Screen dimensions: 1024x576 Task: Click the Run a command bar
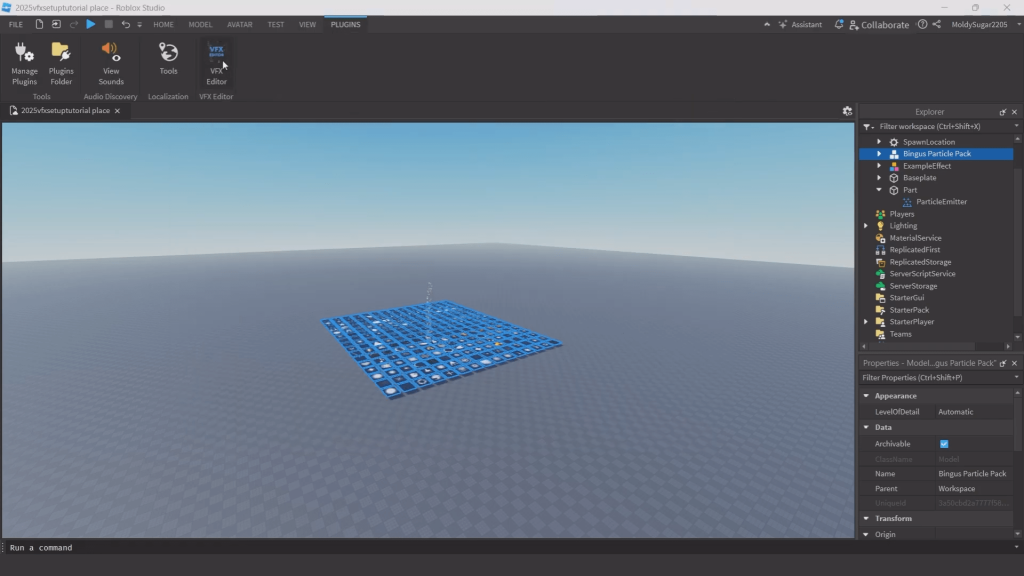tap(509, 547)
